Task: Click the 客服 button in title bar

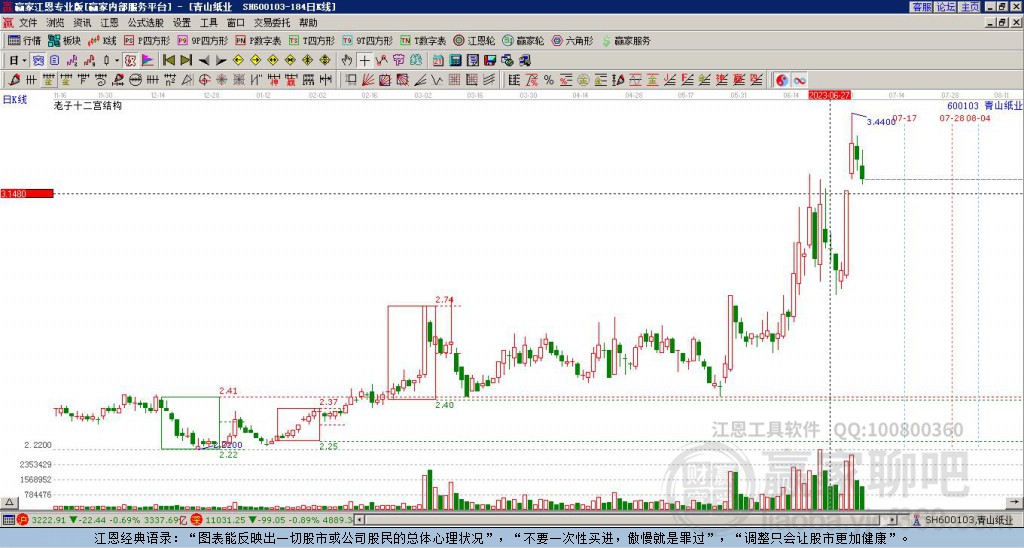Action: 922,7
